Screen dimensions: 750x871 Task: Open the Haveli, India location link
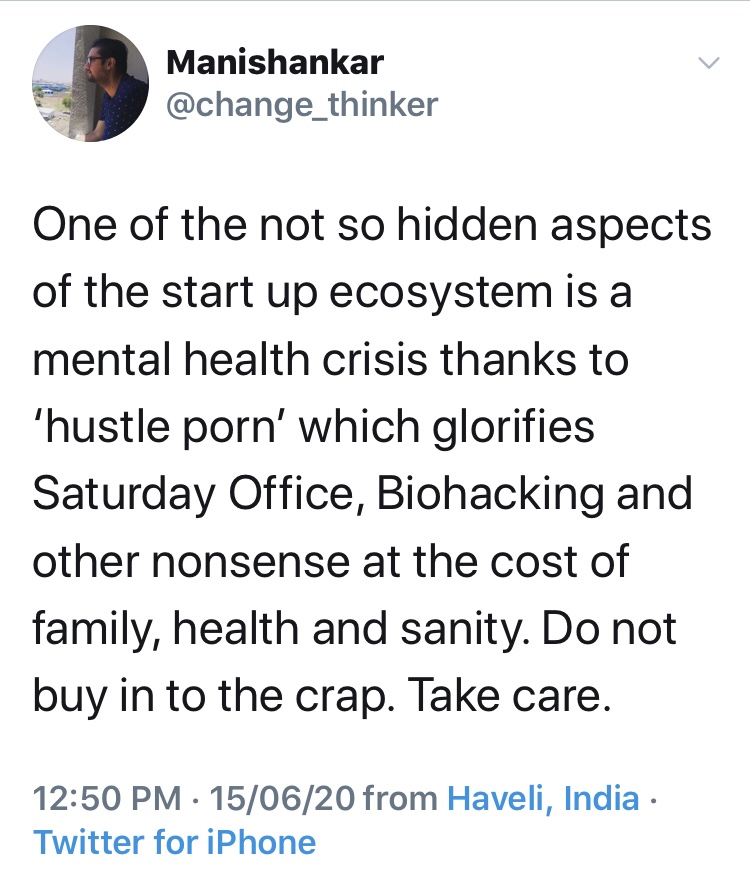click(543, 798)
